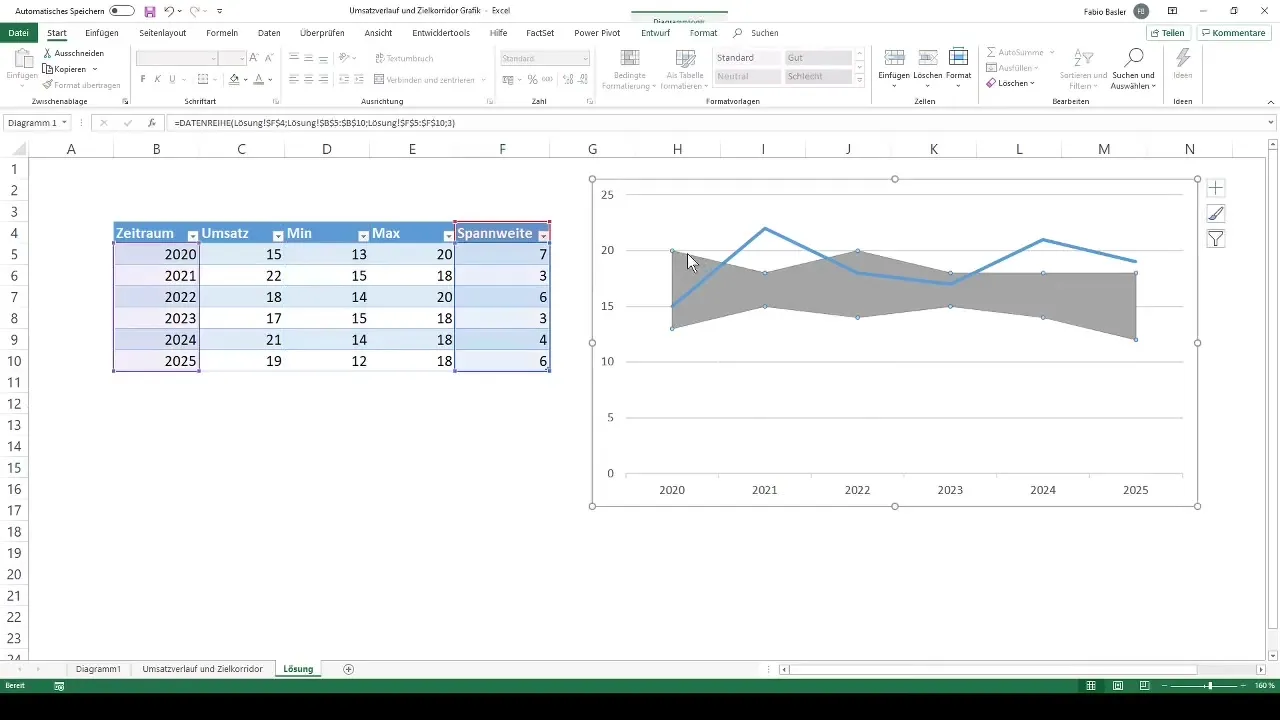Click the fill color bucket icon
This screenshot has width=1280, height=720.
coord(234,80)
